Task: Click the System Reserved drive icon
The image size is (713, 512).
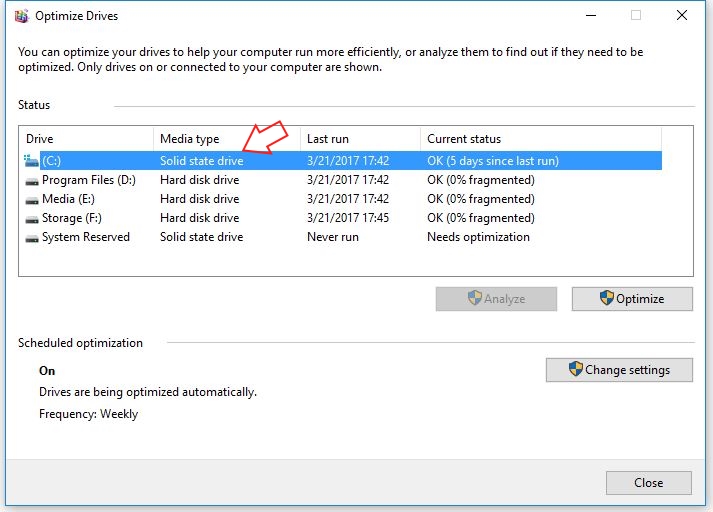Action: tap(32, 238)
